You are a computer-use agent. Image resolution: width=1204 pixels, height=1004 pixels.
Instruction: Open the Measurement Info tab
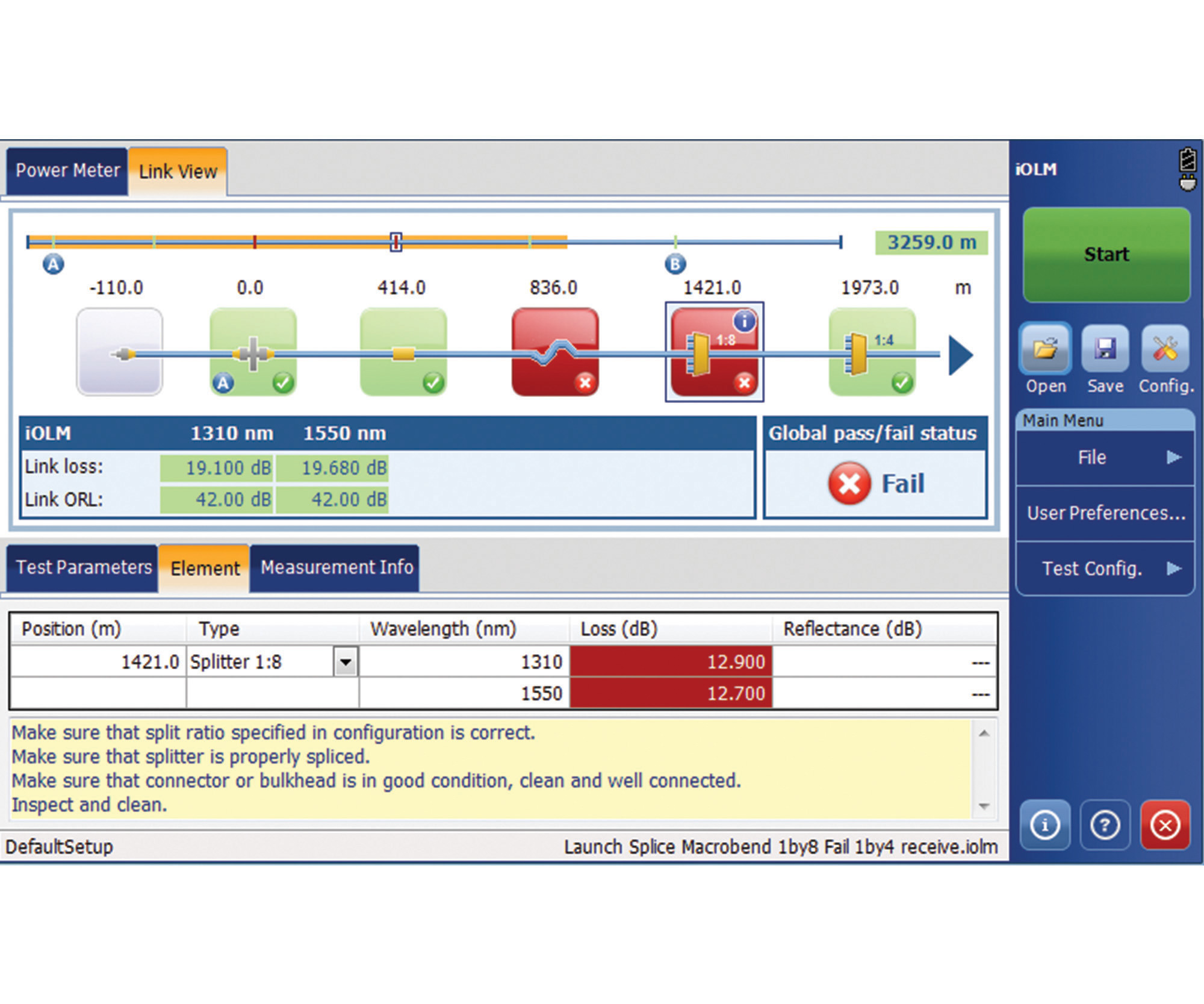336,567
